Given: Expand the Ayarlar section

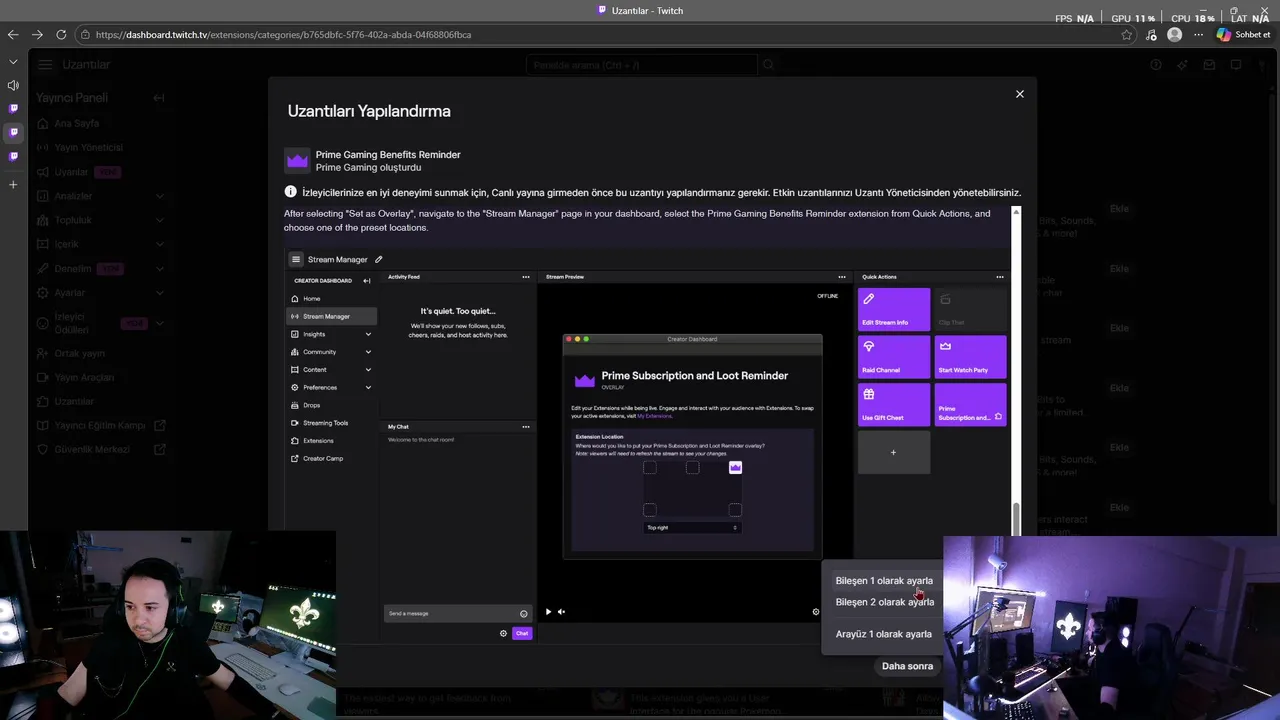Looking at the screenshot, I should pos(160,293).
